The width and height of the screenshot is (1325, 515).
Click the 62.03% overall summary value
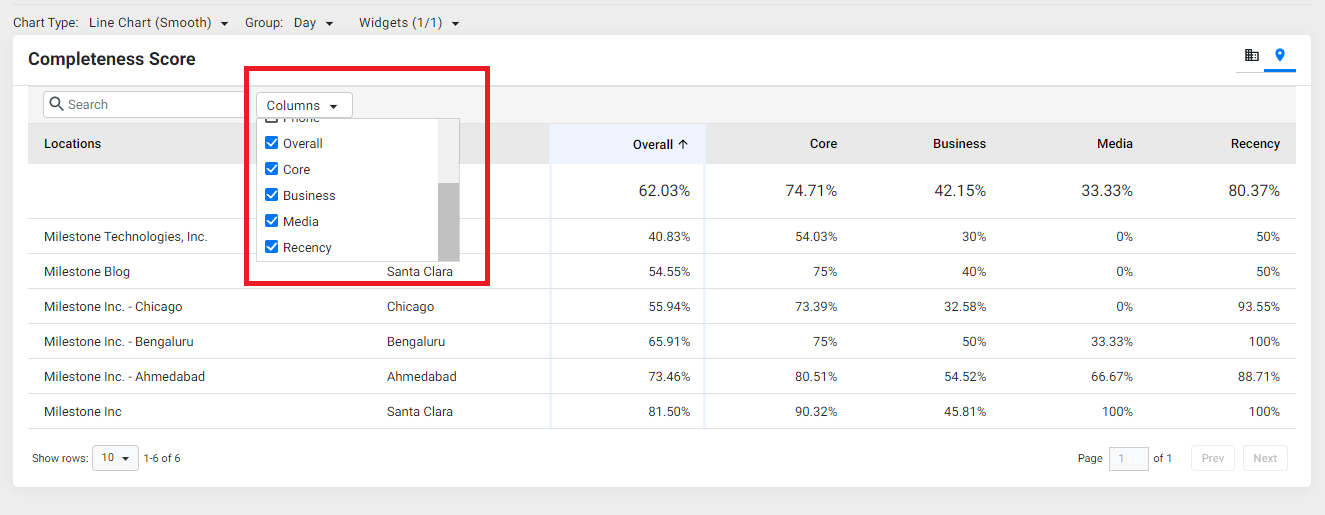664,191
